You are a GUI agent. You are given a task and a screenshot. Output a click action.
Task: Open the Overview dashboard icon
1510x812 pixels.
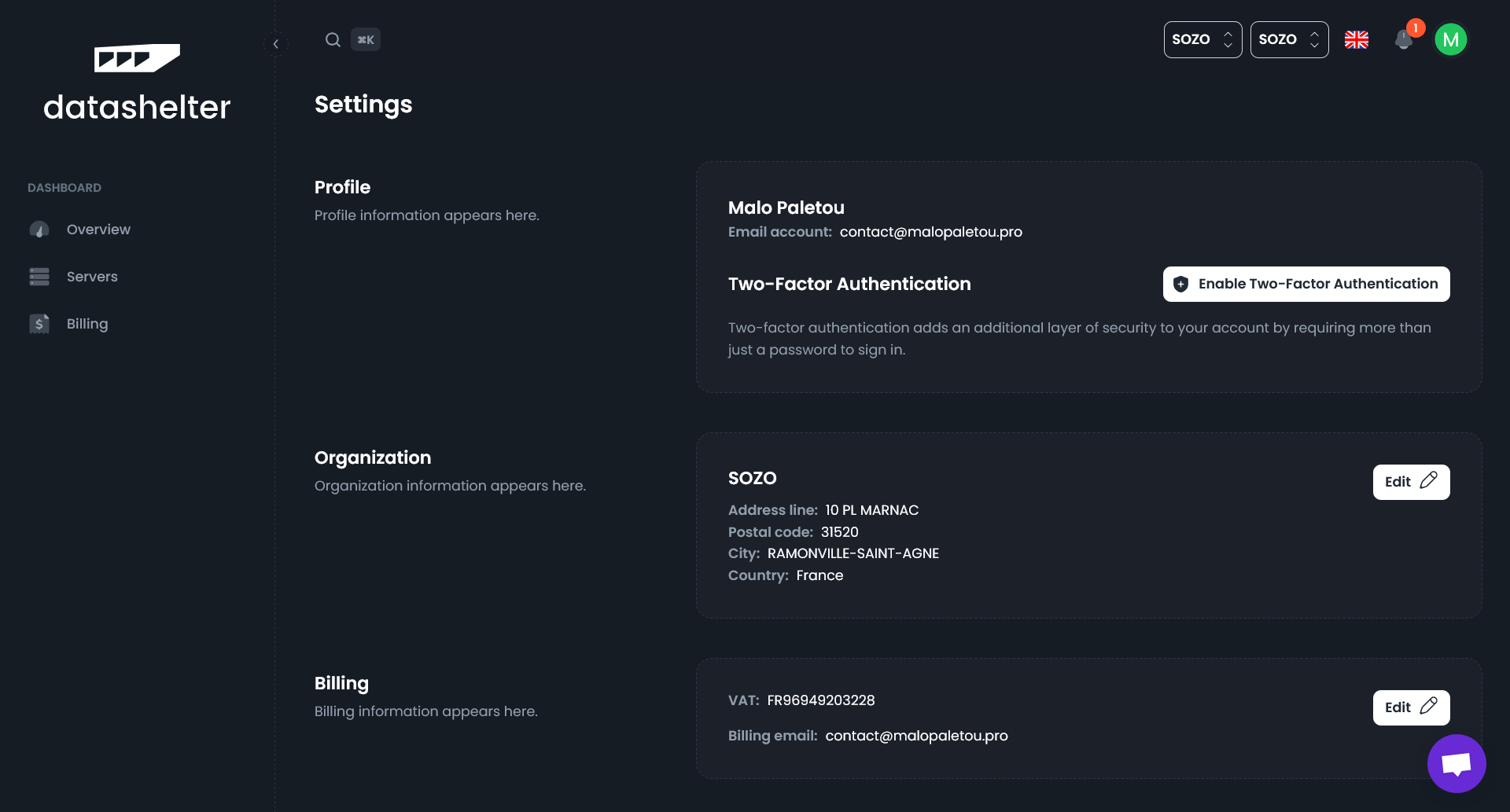(39, 229)
